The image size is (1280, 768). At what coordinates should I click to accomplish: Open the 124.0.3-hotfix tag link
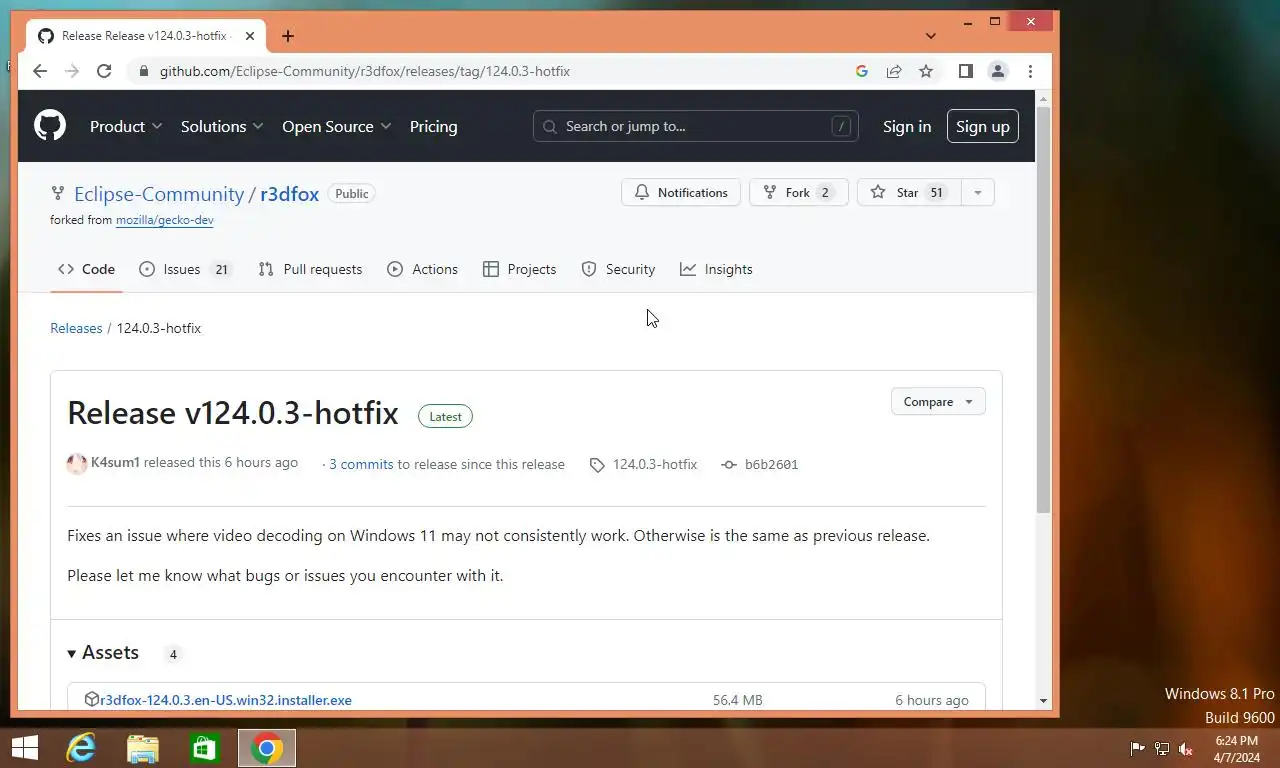[655, 464]
